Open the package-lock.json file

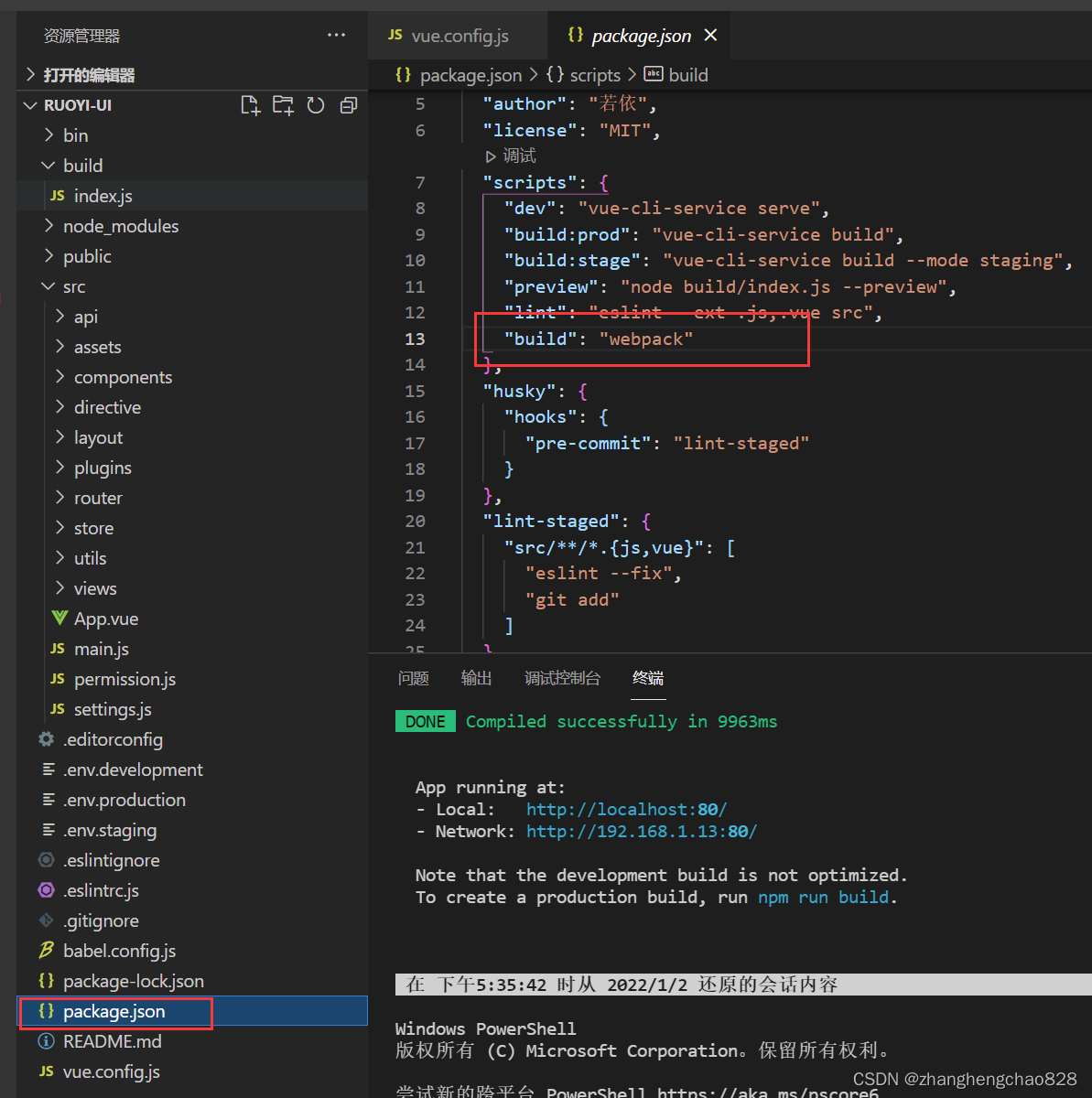pyautogui.click(x=192, y=981)
